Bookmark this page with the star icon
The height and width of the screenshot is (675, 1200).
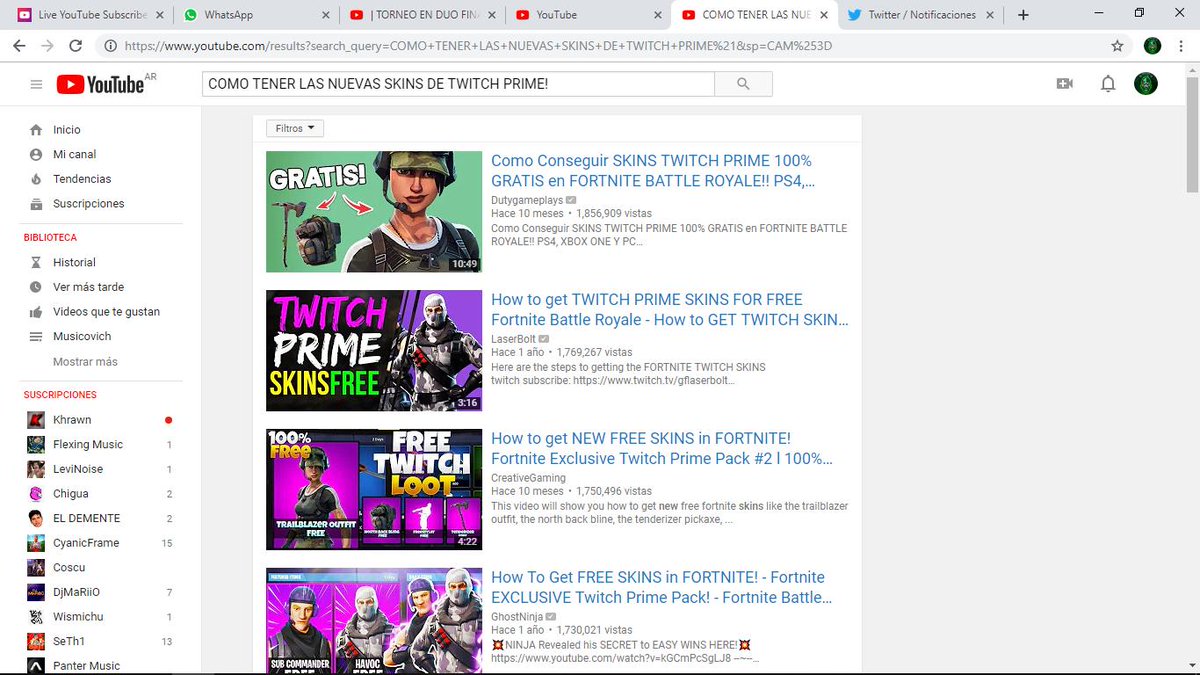click(1117, 46)
